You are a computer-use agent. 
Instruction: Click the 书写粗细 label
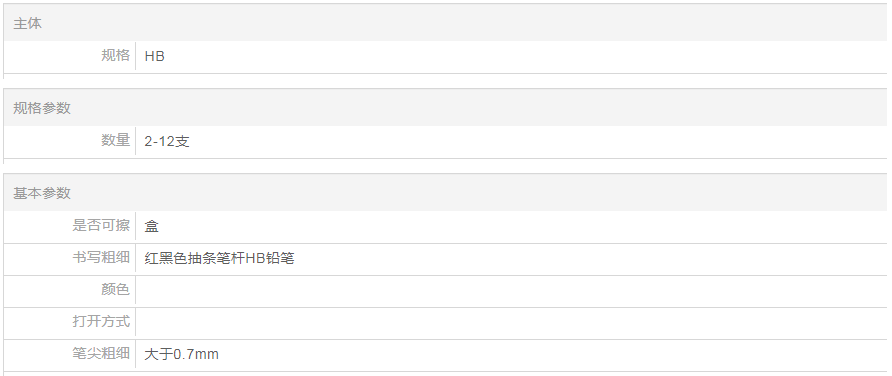101,257
